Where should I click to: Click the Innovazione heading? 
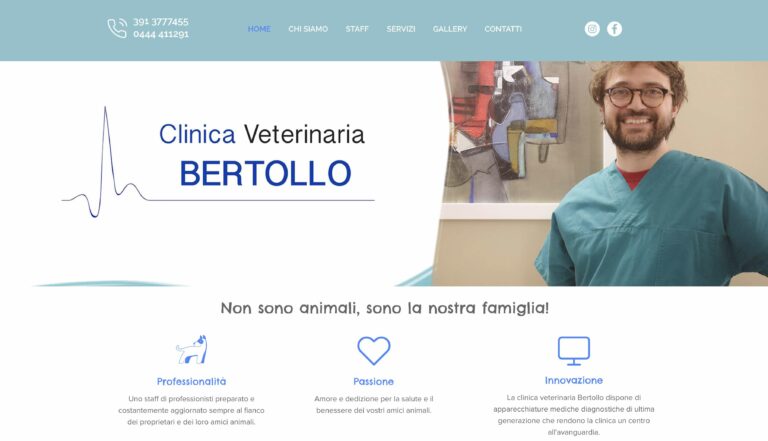[x=574, y=380]
